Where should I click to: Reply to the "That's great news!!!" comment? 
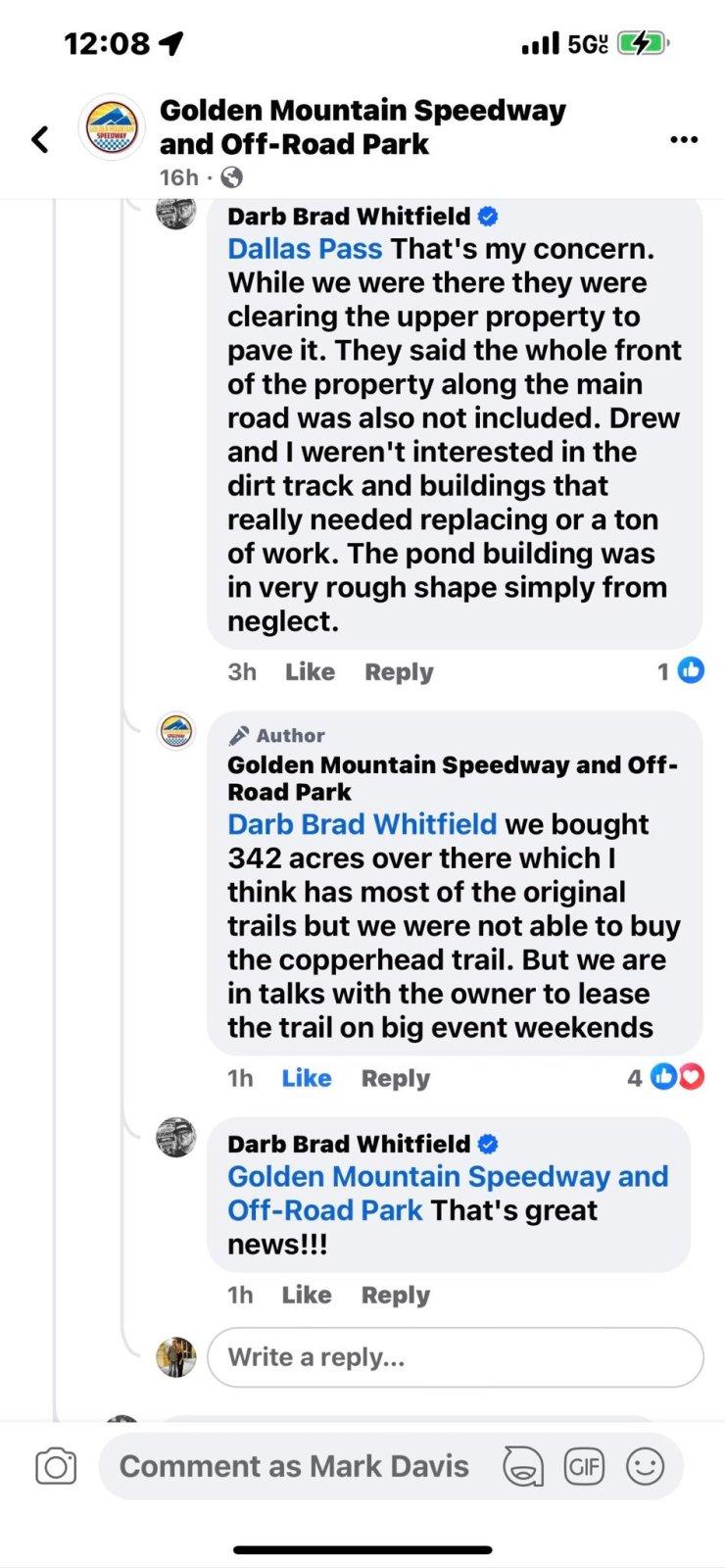tap(395, 1295)
